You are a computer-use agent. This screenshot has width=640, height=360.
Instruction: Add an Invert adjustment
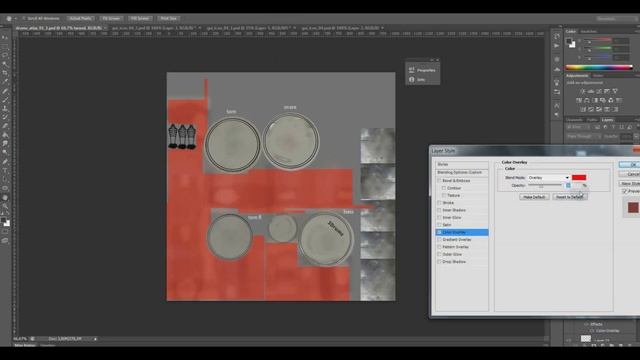pos(582,109)
